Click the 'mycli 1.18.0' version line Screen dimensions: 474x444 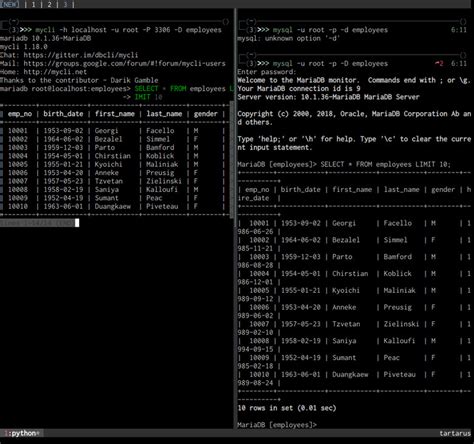(x=24, y=47)
